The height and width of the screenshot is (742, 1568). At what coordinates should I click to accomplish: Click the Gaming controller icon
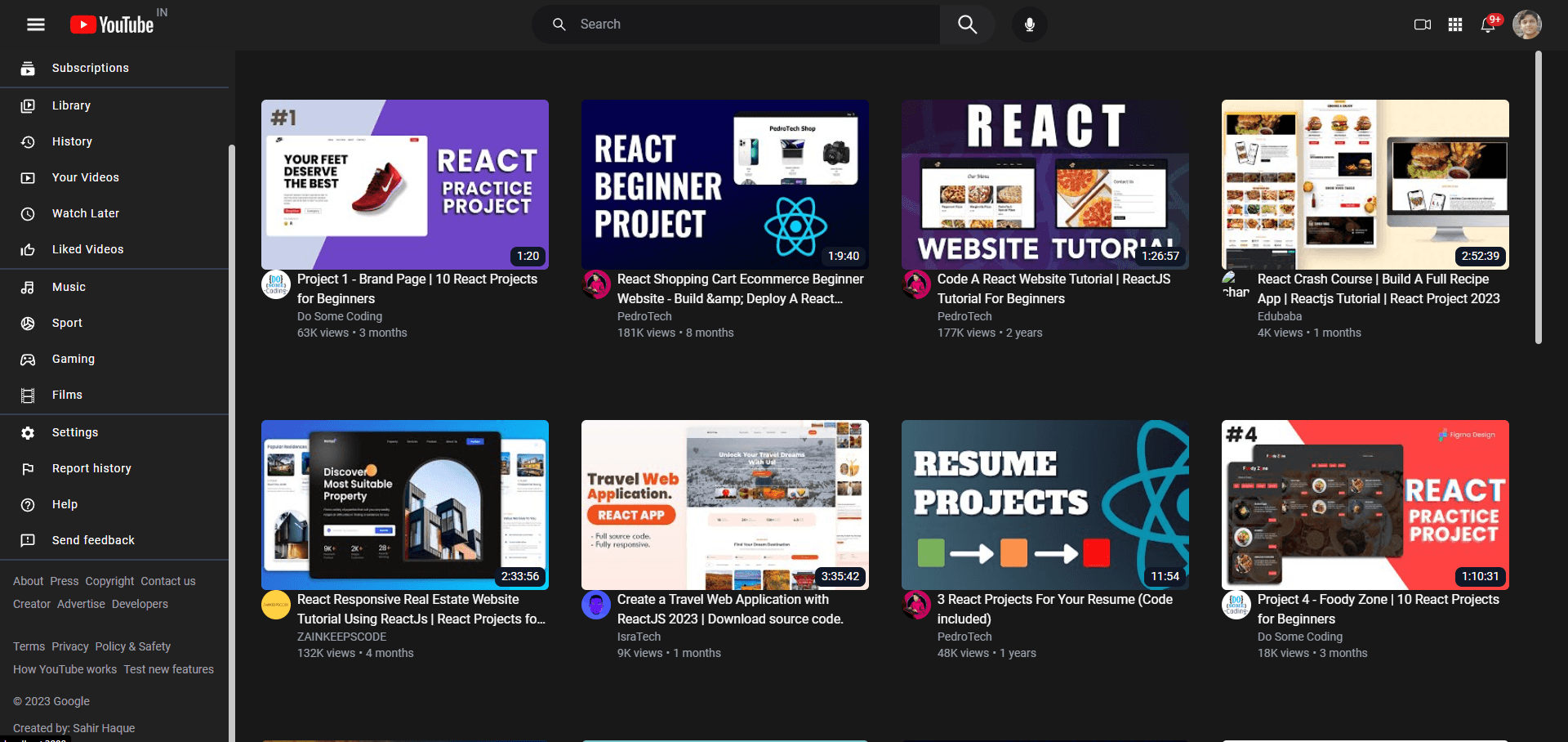(x=28, y=359)
